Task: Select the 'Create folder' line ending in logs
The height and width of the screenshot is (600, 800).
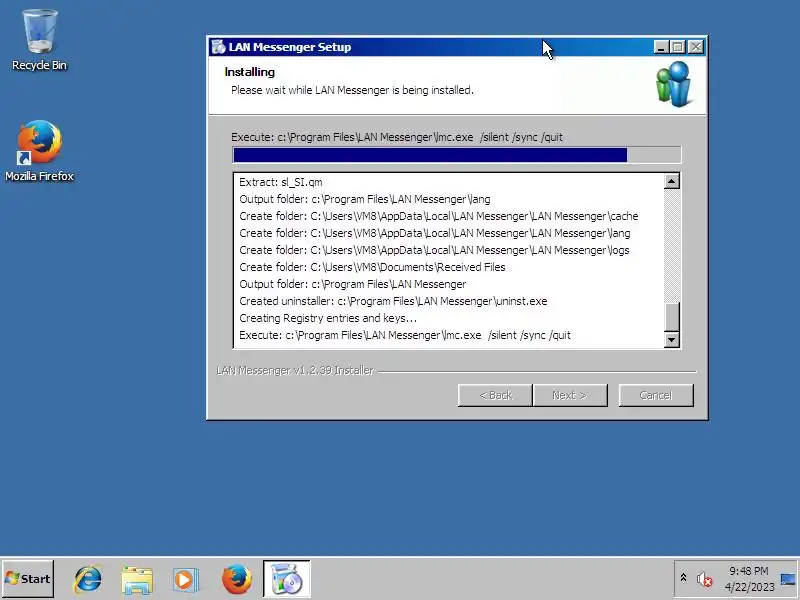Action: coord(434,250)
